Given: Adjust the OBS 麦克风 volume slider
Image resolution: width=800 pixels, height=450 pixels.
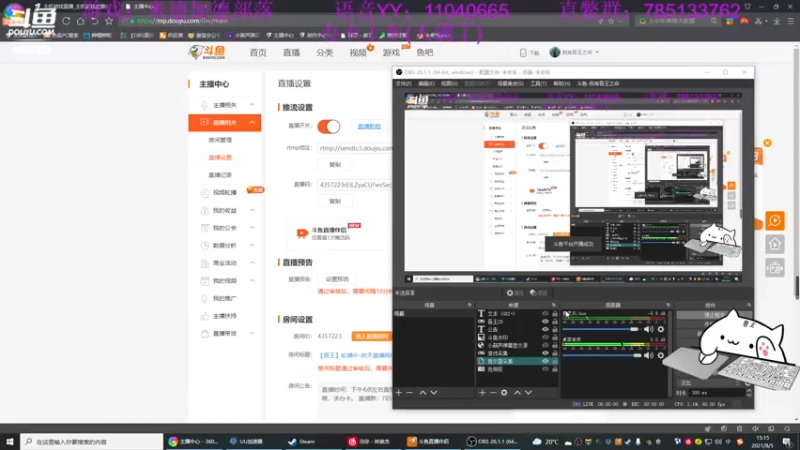Looking at the screenshot, I should [x=601, y=329].
